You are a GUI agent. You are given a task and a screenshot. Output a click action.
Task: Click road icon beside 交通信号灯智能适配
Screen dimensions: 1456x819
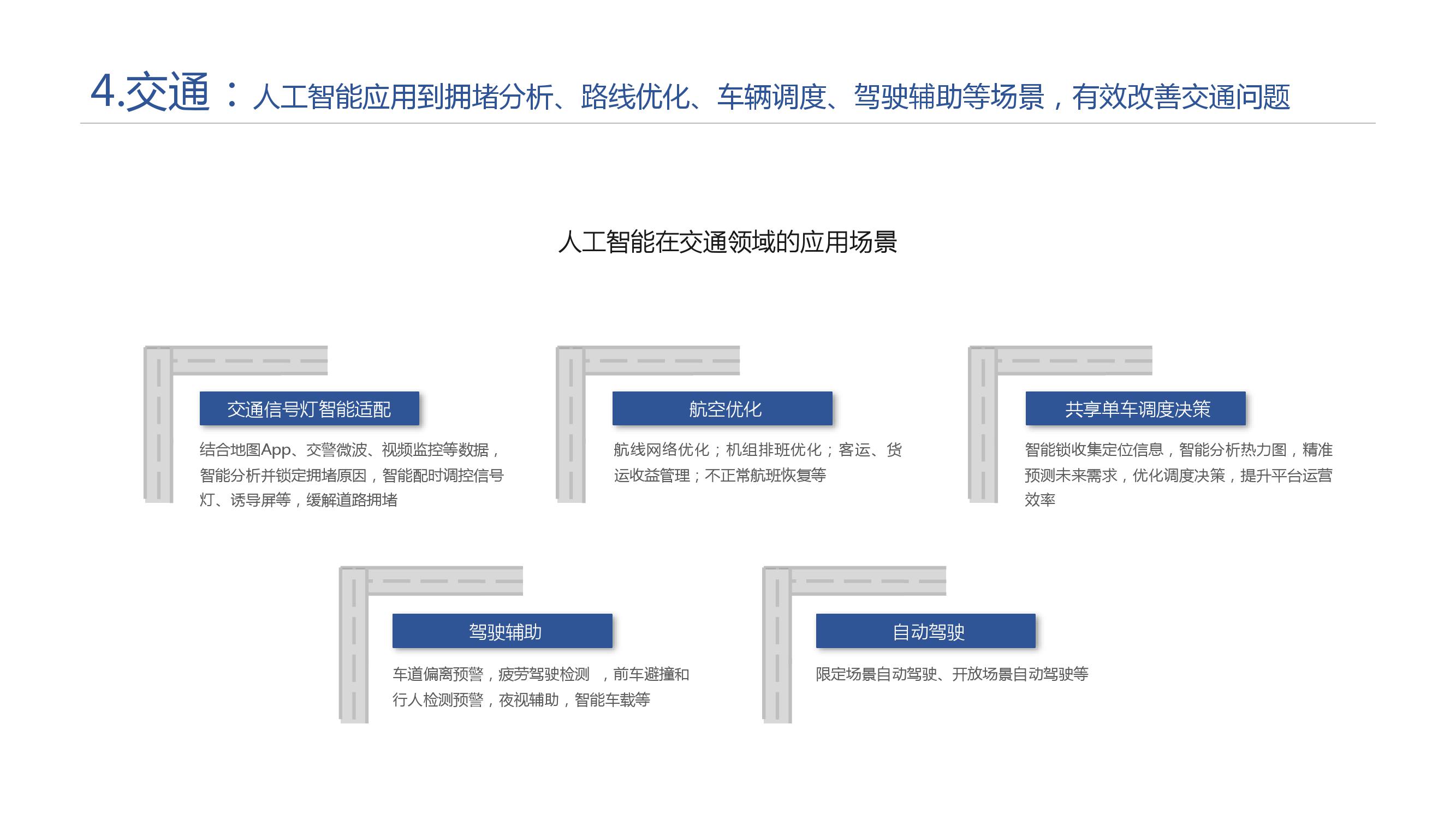159,424
